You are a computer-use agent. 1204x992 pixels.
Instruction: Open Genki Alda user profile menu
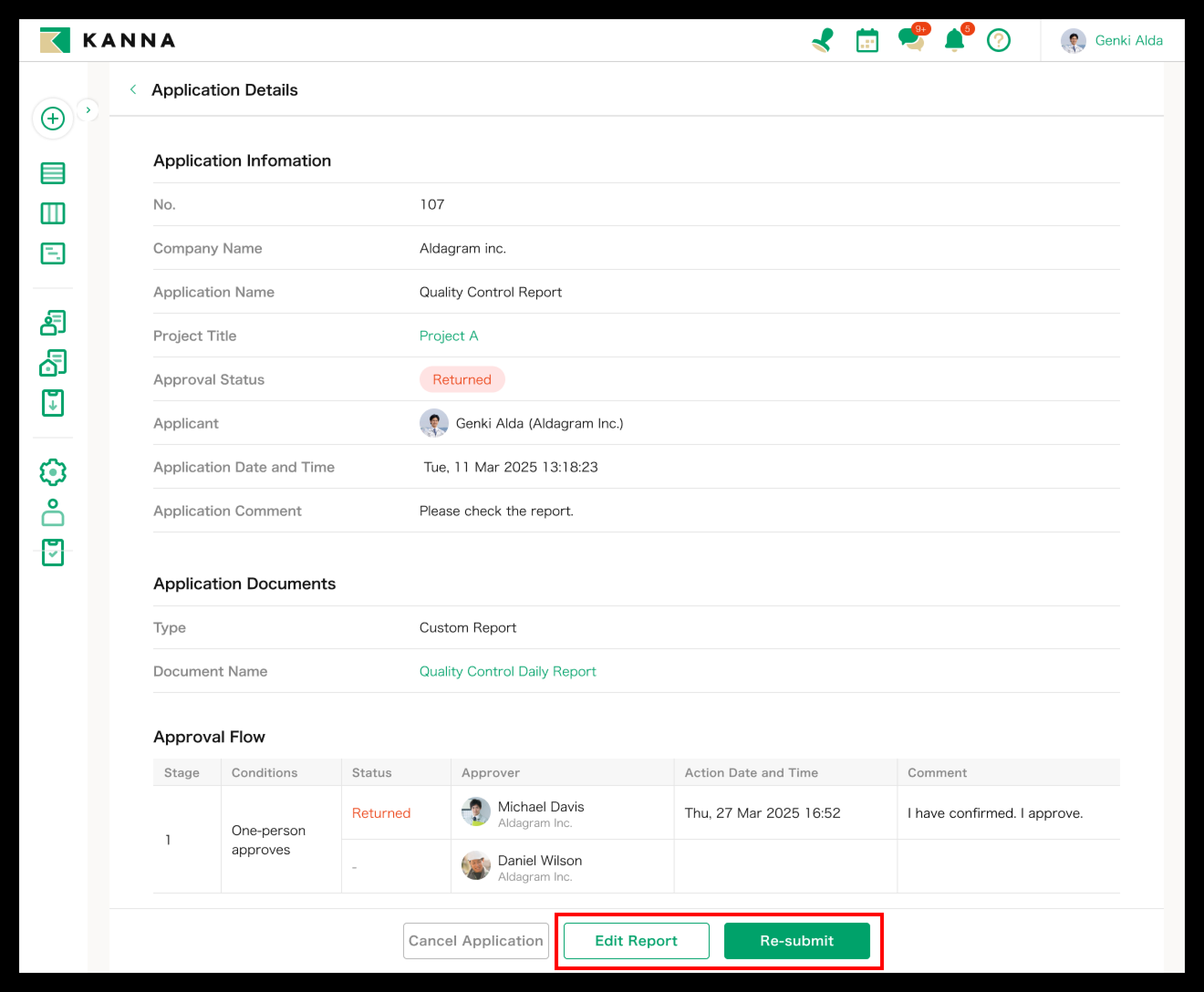pyautogui.click(x=1112, y=41)
